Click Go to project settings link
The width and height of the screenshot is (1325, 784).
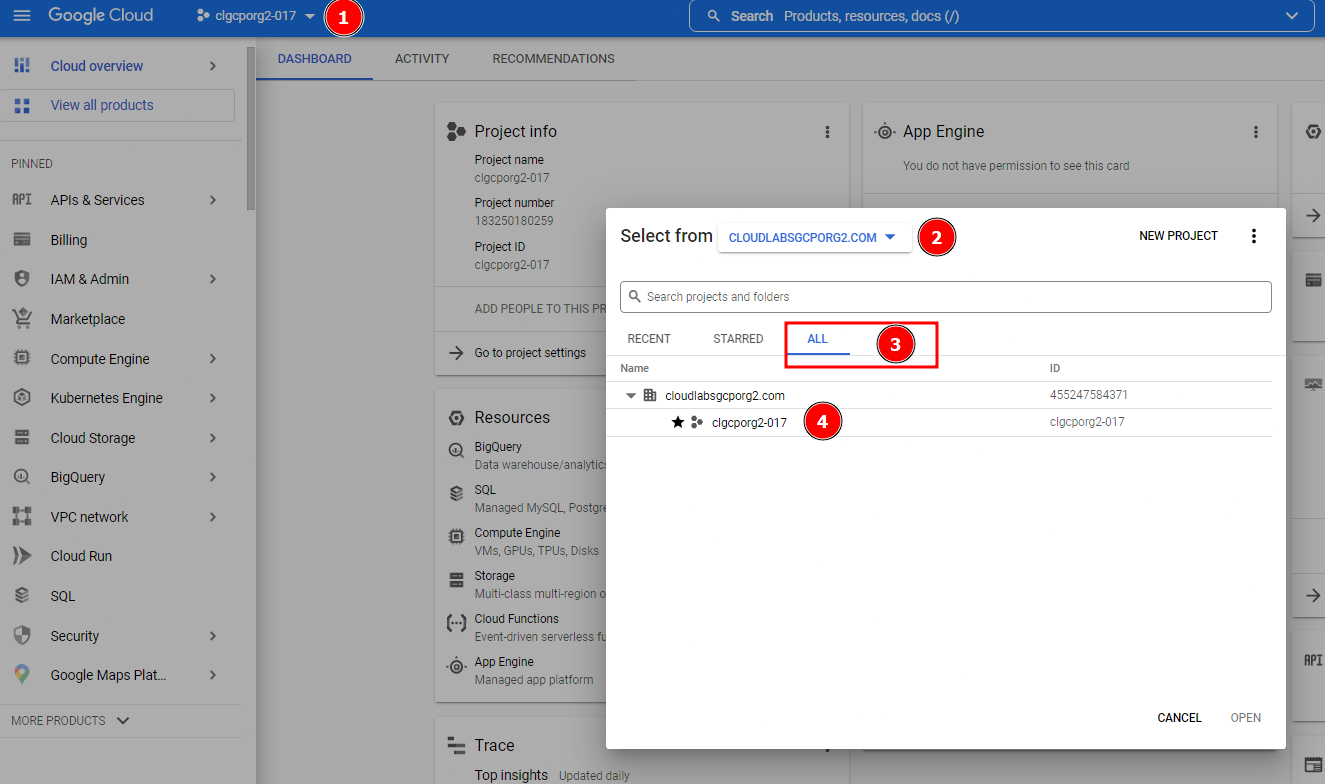(530, 353)
